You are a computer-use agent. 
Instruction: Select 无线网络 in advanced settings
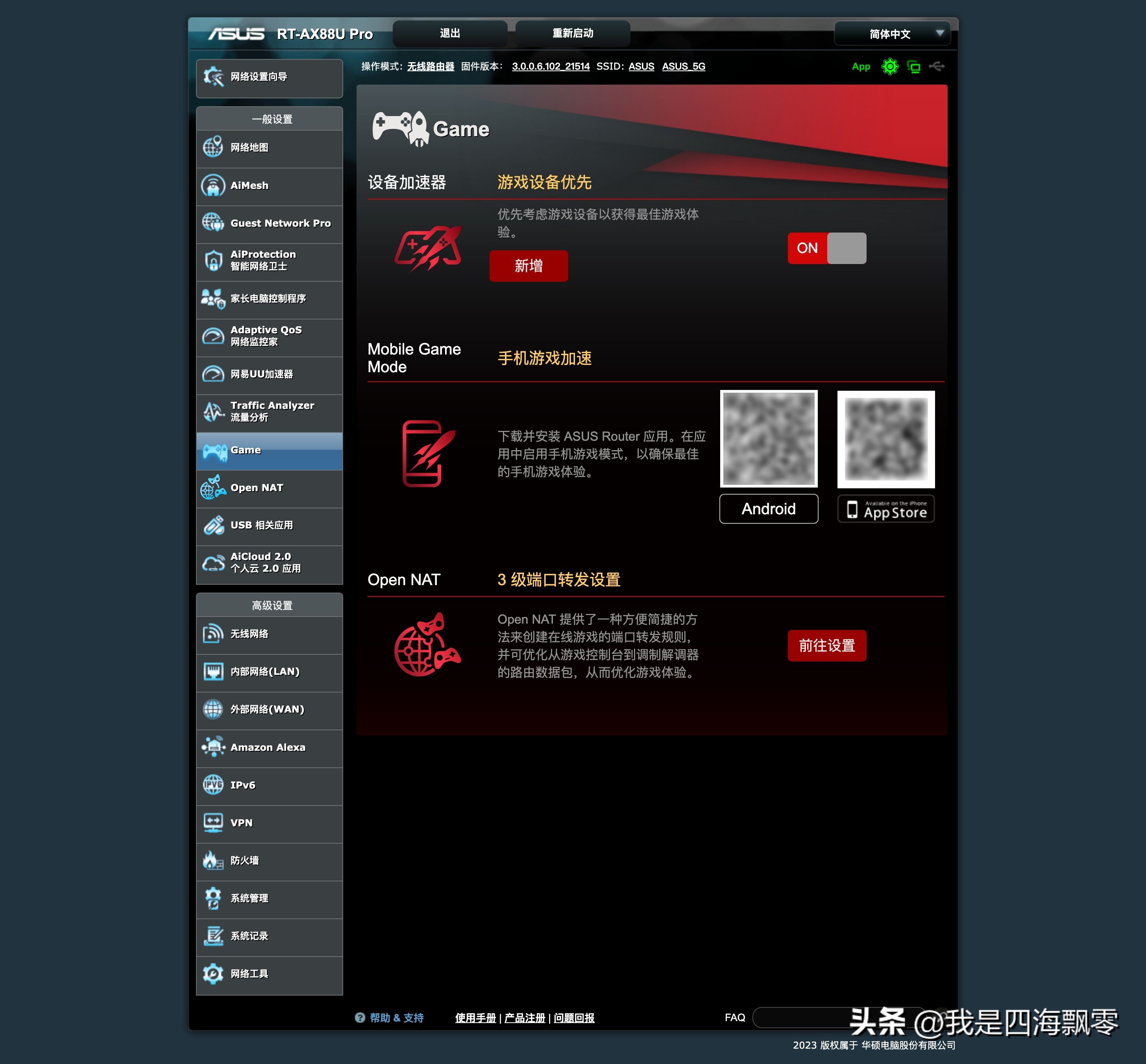pos(270,635)
